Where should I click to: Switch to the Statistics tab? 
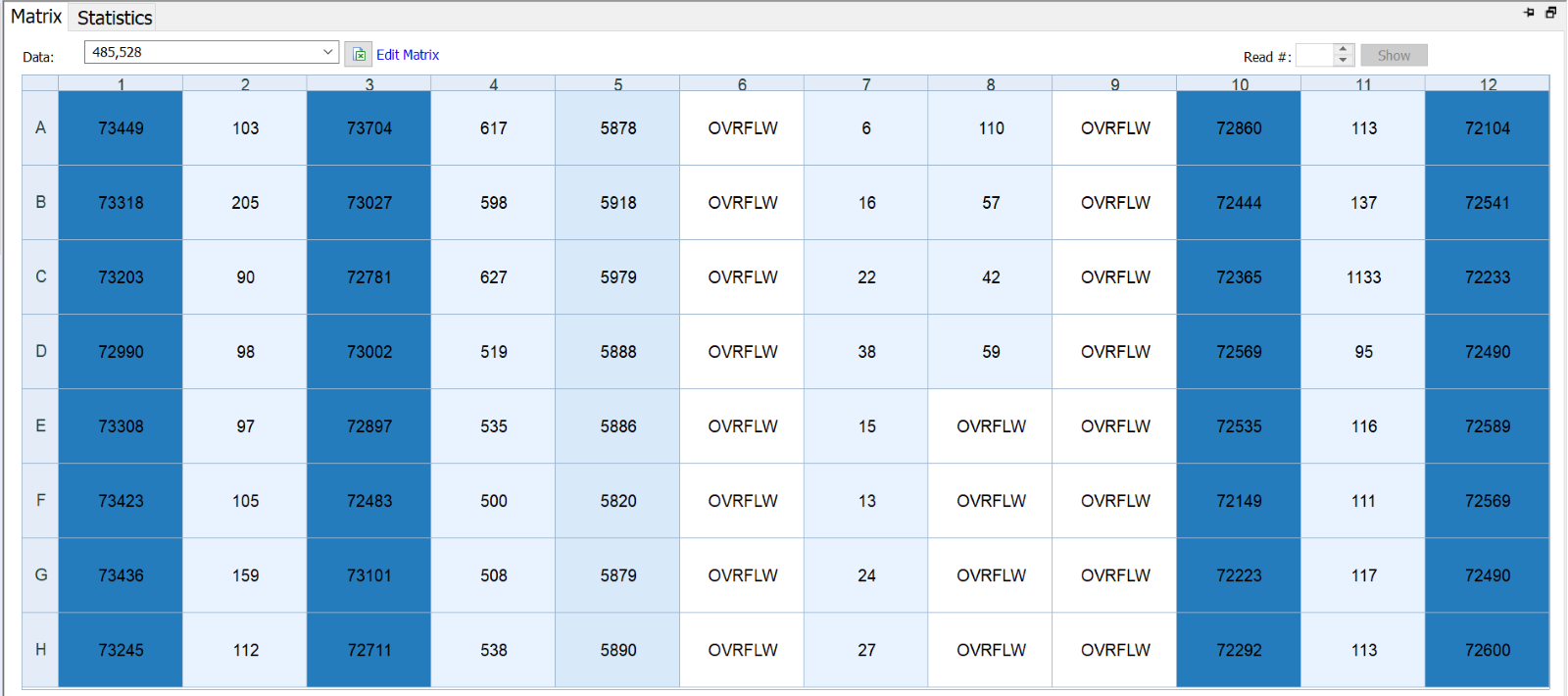click(115, 18)
